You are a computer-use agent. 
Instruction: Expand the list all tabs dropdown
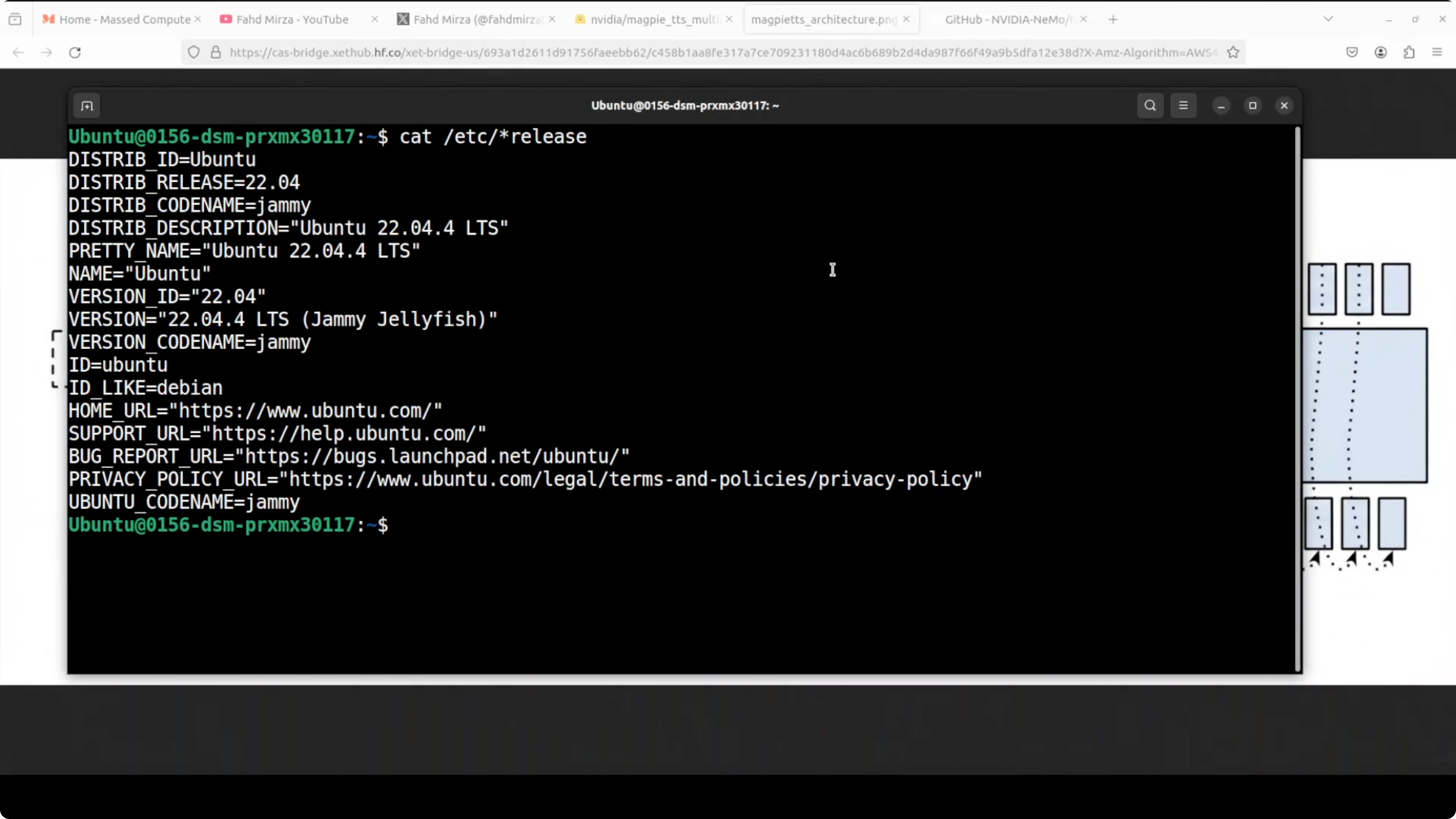pyautogui.click(x=1328, y=19)
